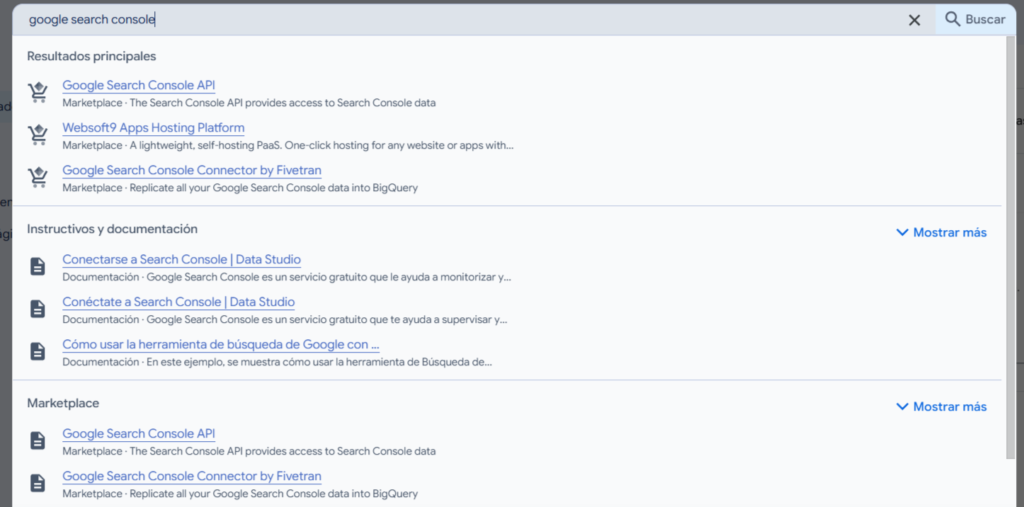Open Conectarse a Search Console | Data Studio
Image resolution: width=1024 pixels, height=507 pixels.
[182, 260]
